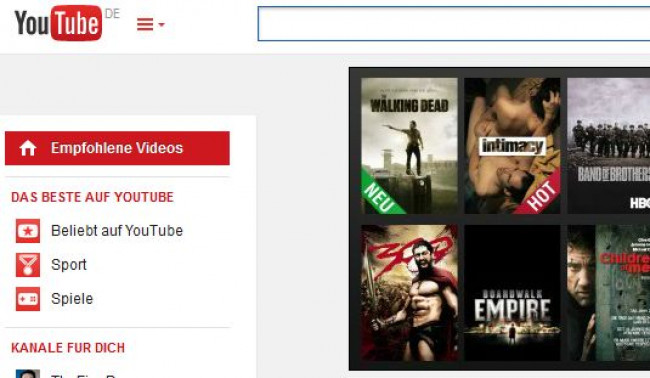Open The Walking Dead poster

click(x=409, y=146)
